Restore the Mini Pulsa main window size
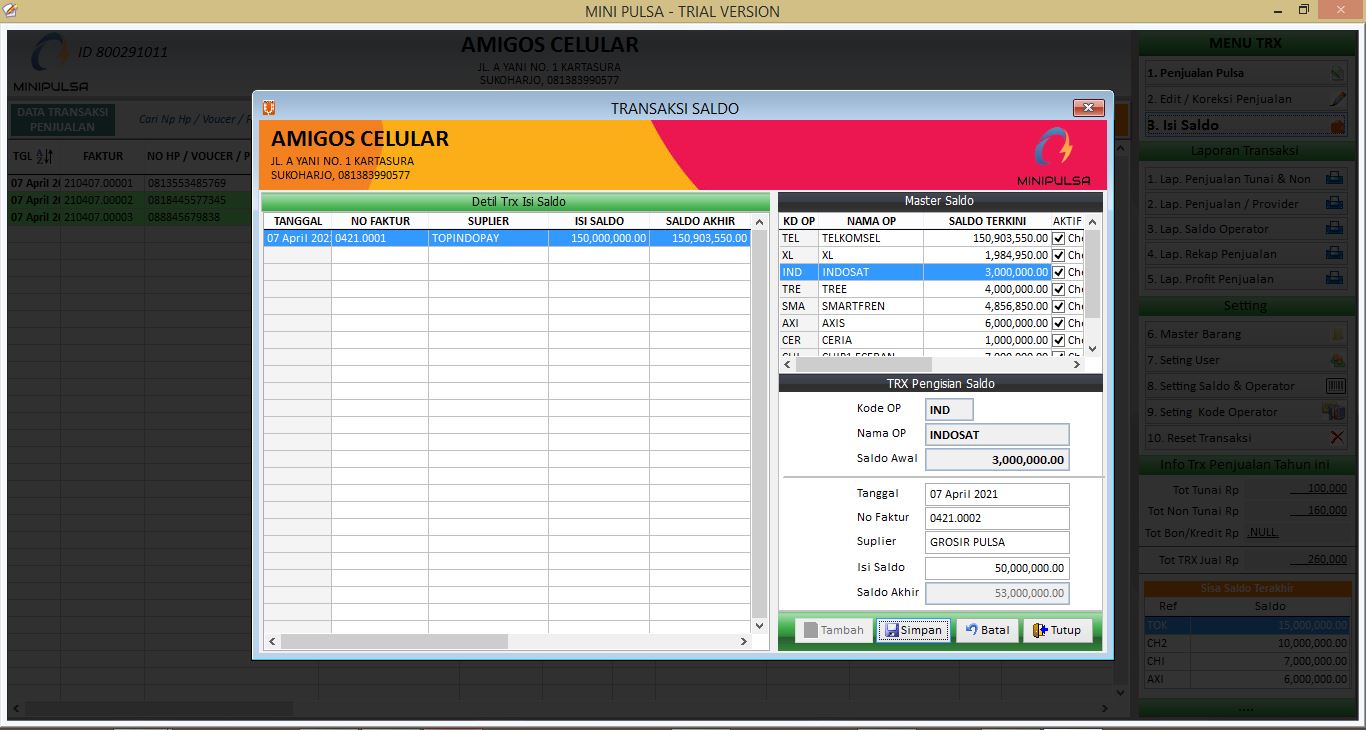The image size is (1366, 730). coord(1304,10)
